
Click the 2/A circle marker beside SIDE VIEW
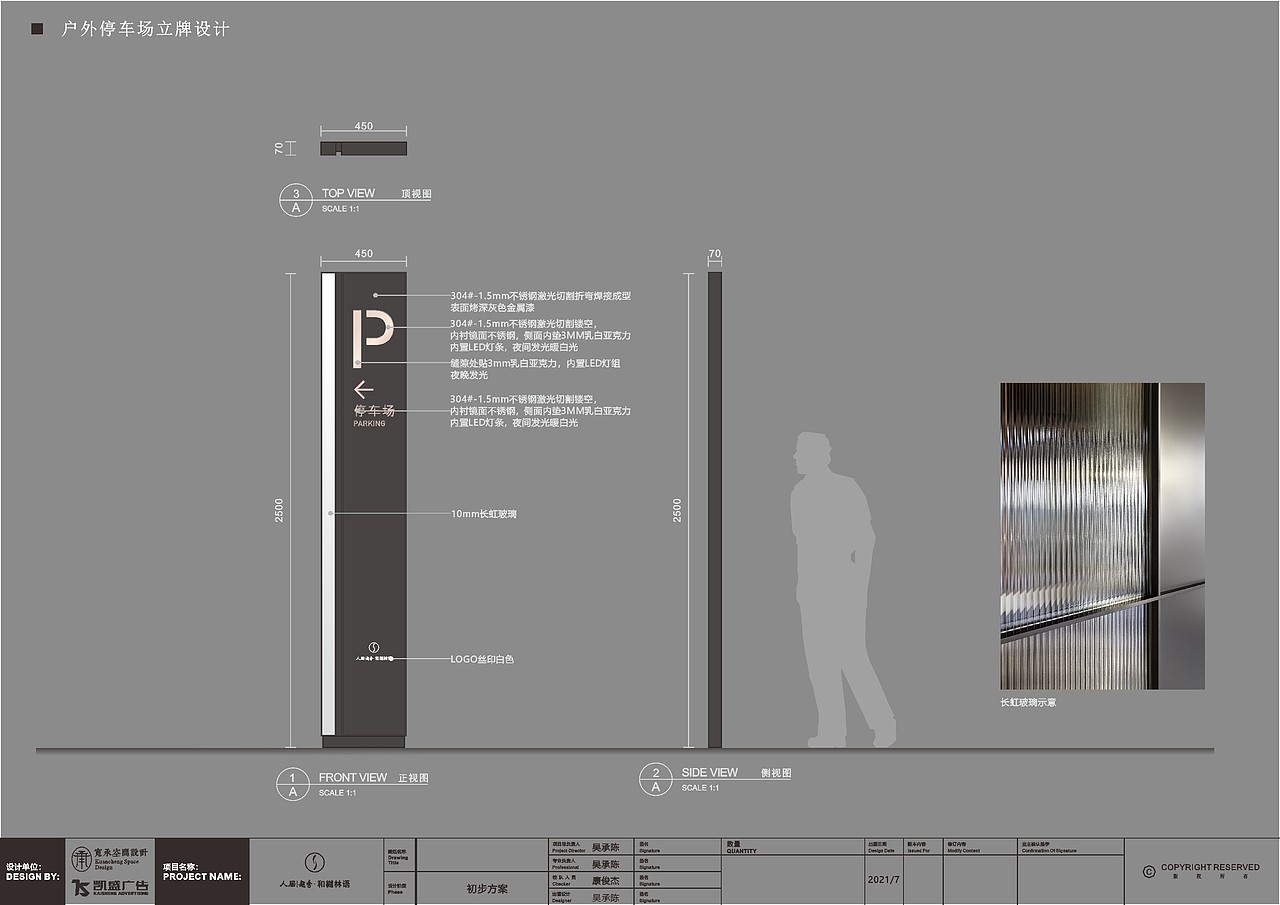pyautogui.click(x=656, y=779)
